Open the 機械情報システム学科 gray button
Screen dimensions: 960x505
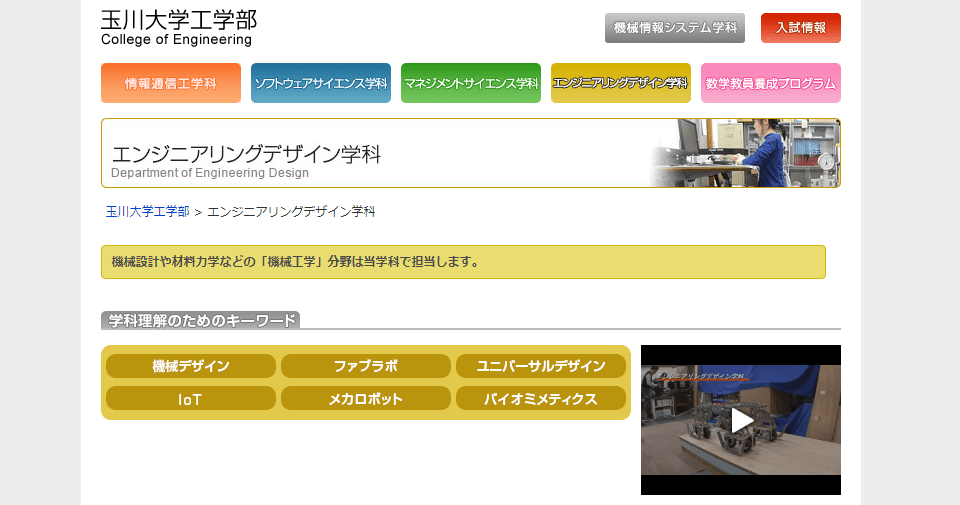click(675, 28)
